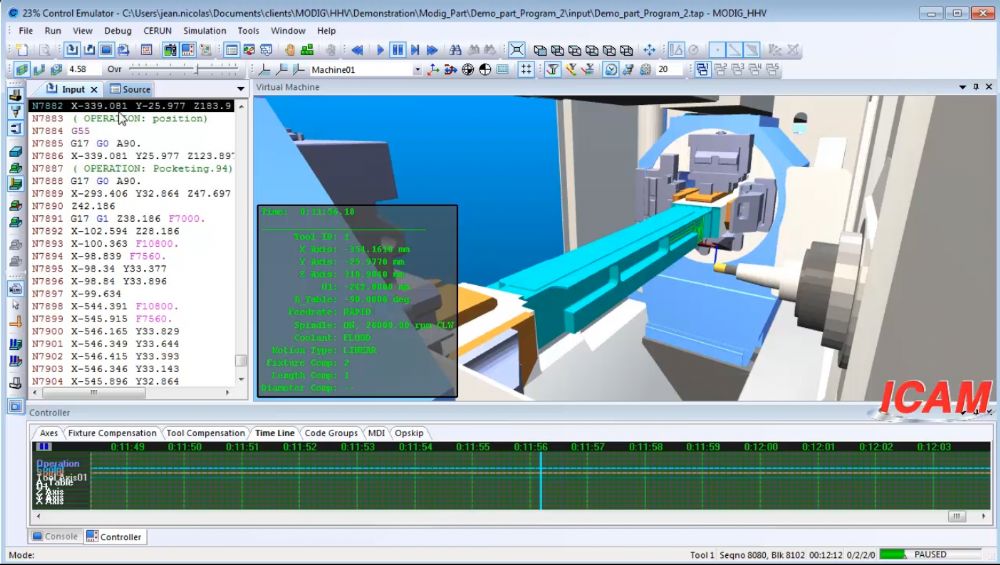Click the Rewind to start icon
1000x565 pixels.
[357, 50]
